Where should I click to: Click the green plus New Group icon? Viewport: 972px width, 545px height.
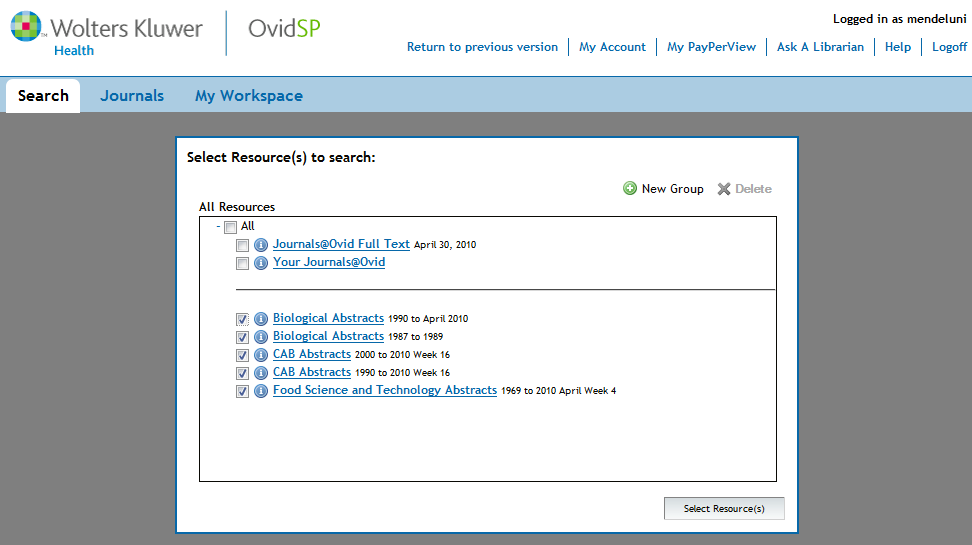[x=630, y=188]
